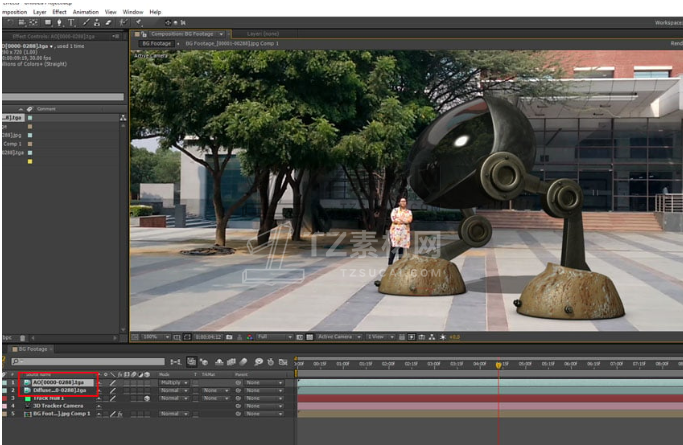Select the Rectangle mask tool
683x445 pixels.
[48, 22]
